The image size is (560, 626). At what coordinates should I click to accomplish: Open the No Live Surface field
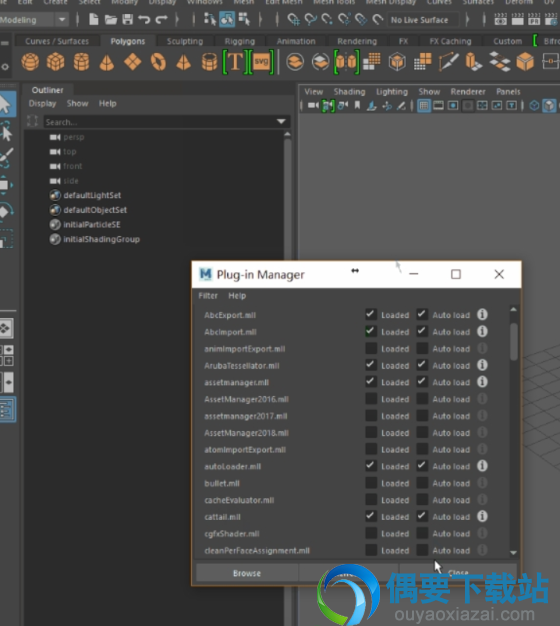pos(423,20)
